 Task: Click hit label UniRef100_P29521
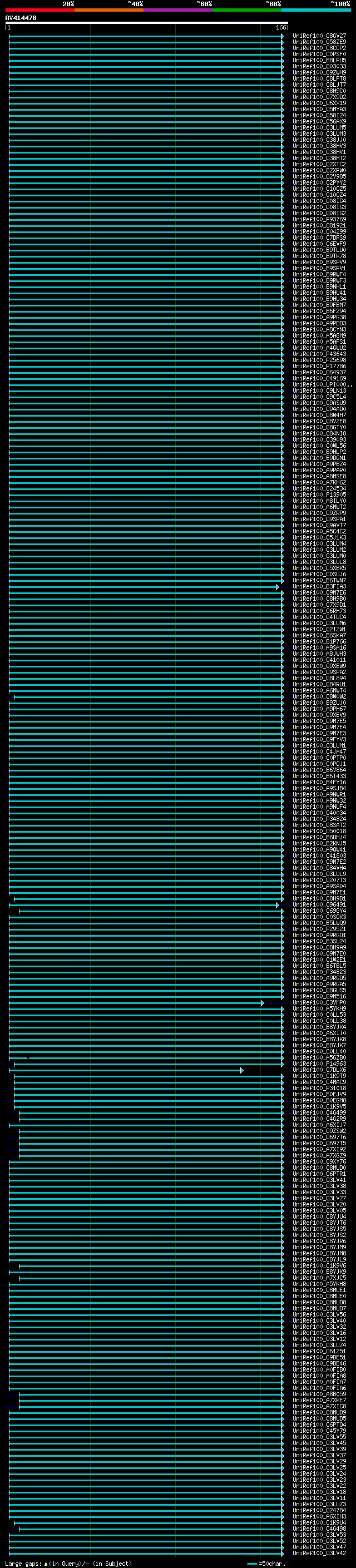[x=319, y=929]
